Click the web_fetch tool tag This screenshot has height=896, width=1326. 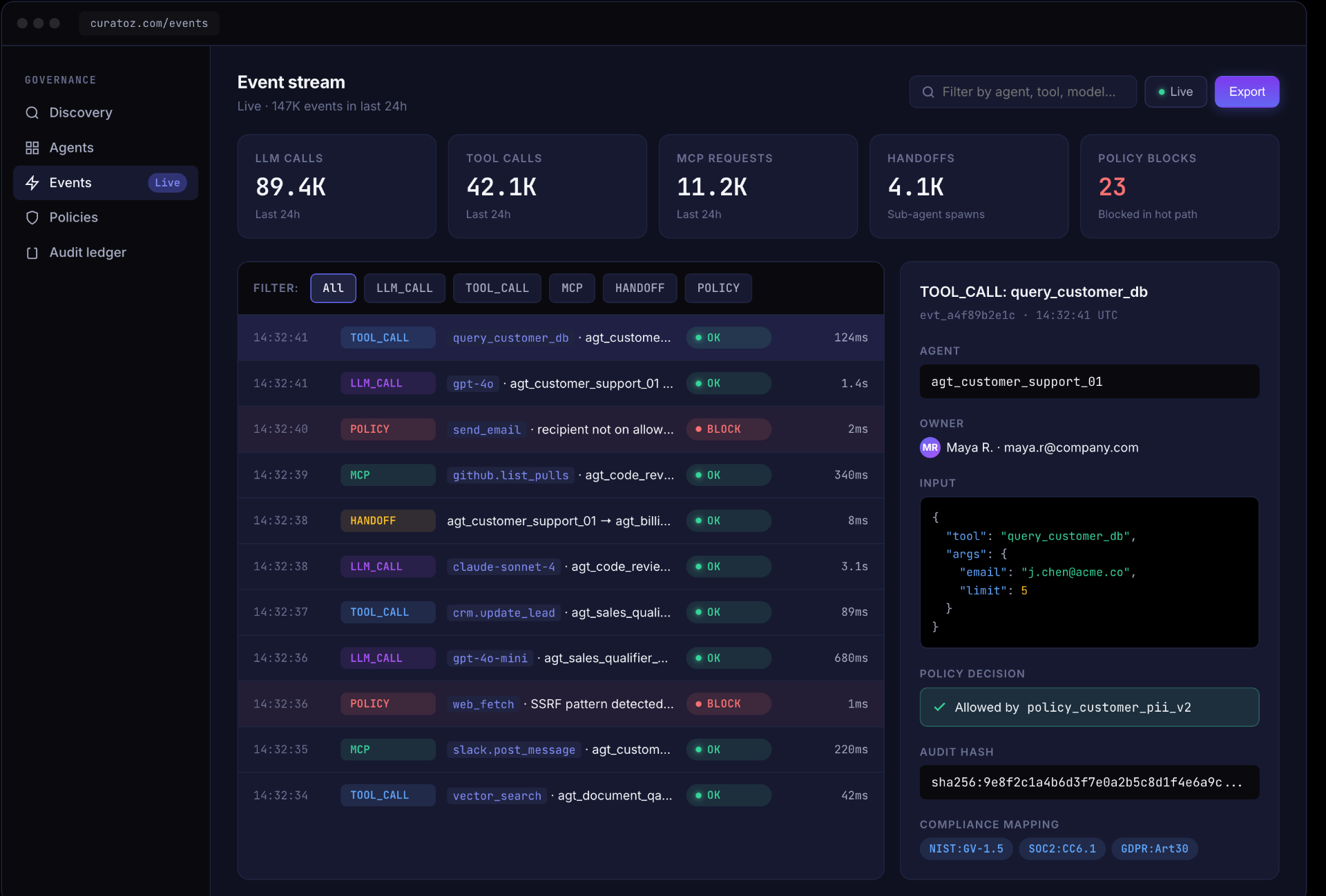coord(483,704)
